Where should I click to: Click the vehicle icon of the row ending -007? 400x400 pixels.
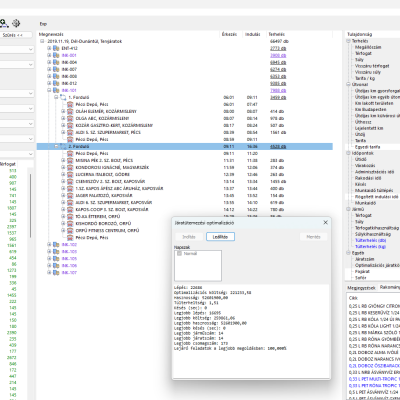(x=56, y=69)
